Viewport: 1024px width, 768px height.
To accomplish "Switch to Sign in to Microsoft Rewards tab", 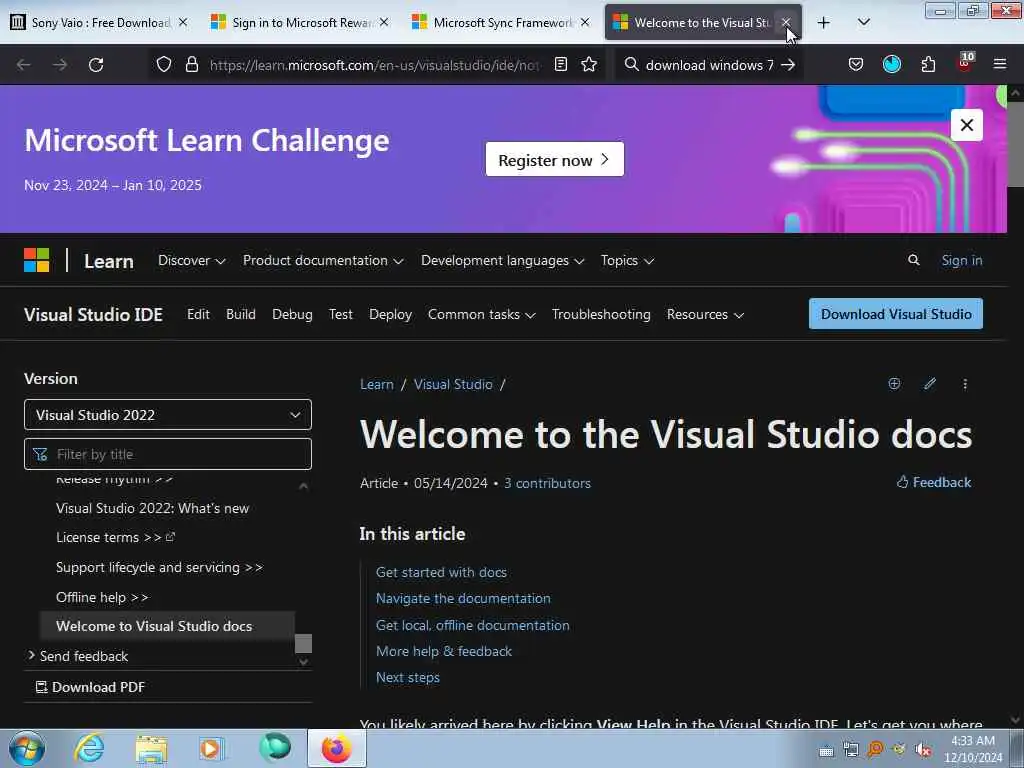I will pyautogui.click(x=300, y=22).
